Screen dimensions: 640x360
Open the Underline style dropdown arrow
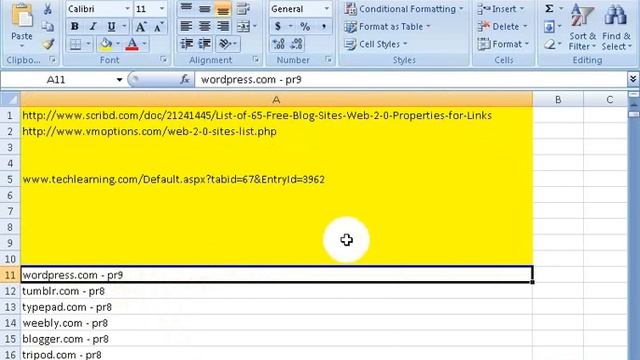(124, 27)
